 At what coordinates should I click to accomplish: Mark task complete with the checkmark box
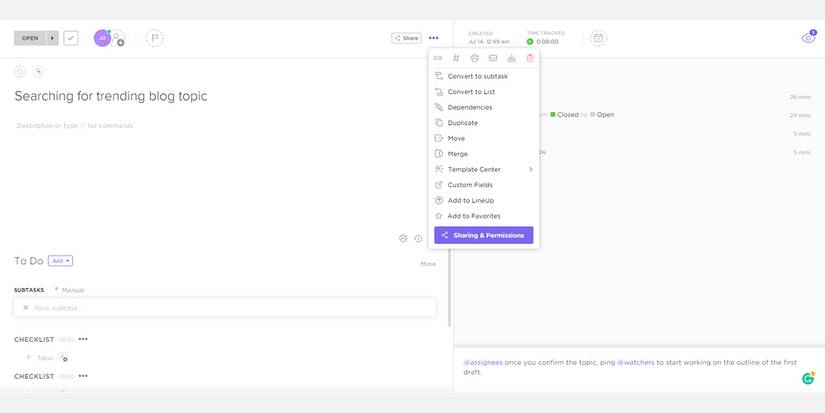71,38
